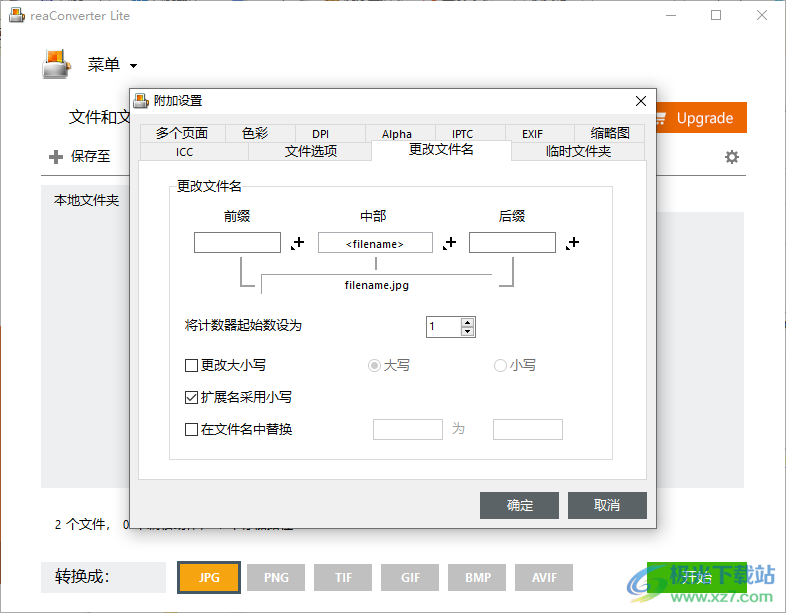The image size is (786, 613).
Task: Click the 保存至 label in main window
Action: 90,156
